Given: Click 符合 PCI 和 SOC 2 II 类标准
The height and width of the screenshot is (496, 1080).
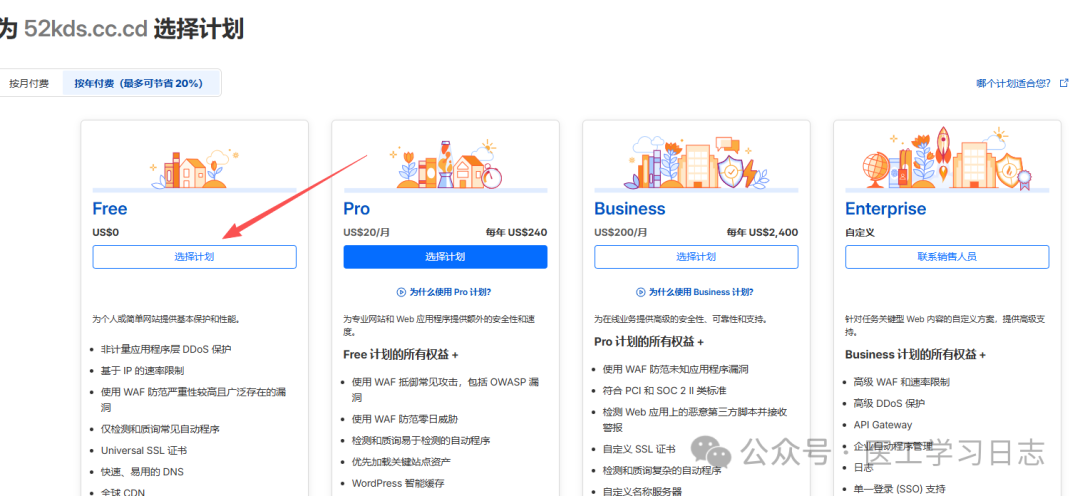Looking at the screenshot, I should click(665, 391).
